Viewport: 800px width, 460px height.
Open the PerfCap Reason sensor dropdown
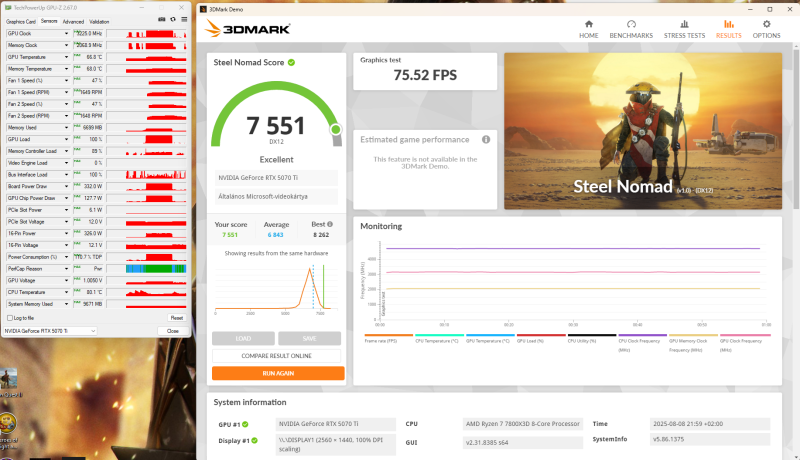coord(66,269)
